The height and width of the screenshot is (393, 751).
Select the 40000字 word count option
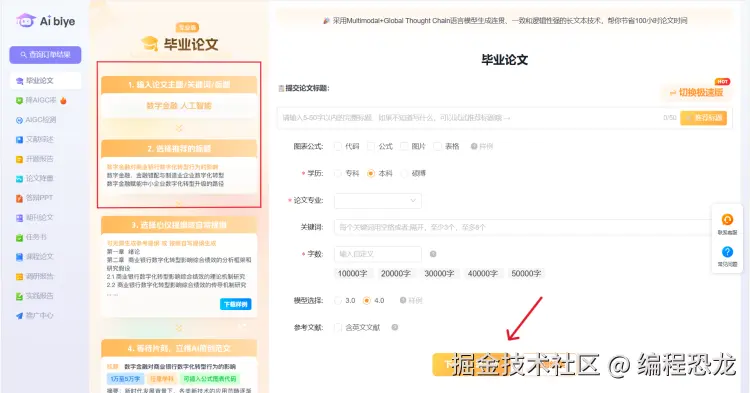482,273
